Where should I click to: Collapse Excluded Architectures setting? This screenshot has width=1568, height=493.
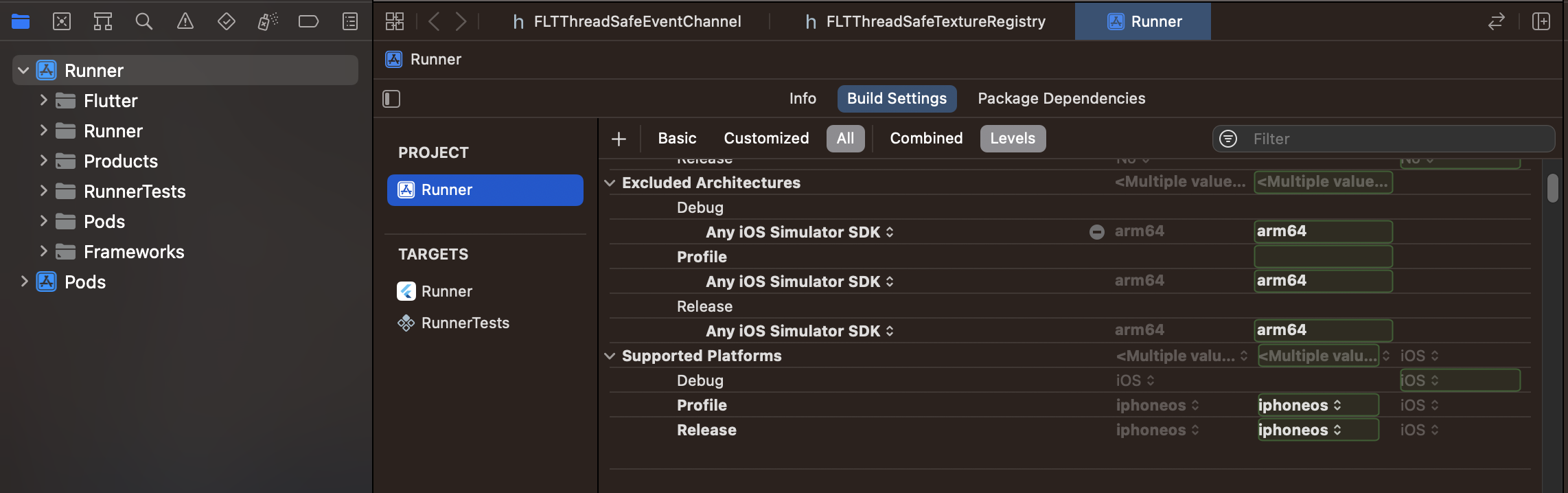[x=610, y=183]
